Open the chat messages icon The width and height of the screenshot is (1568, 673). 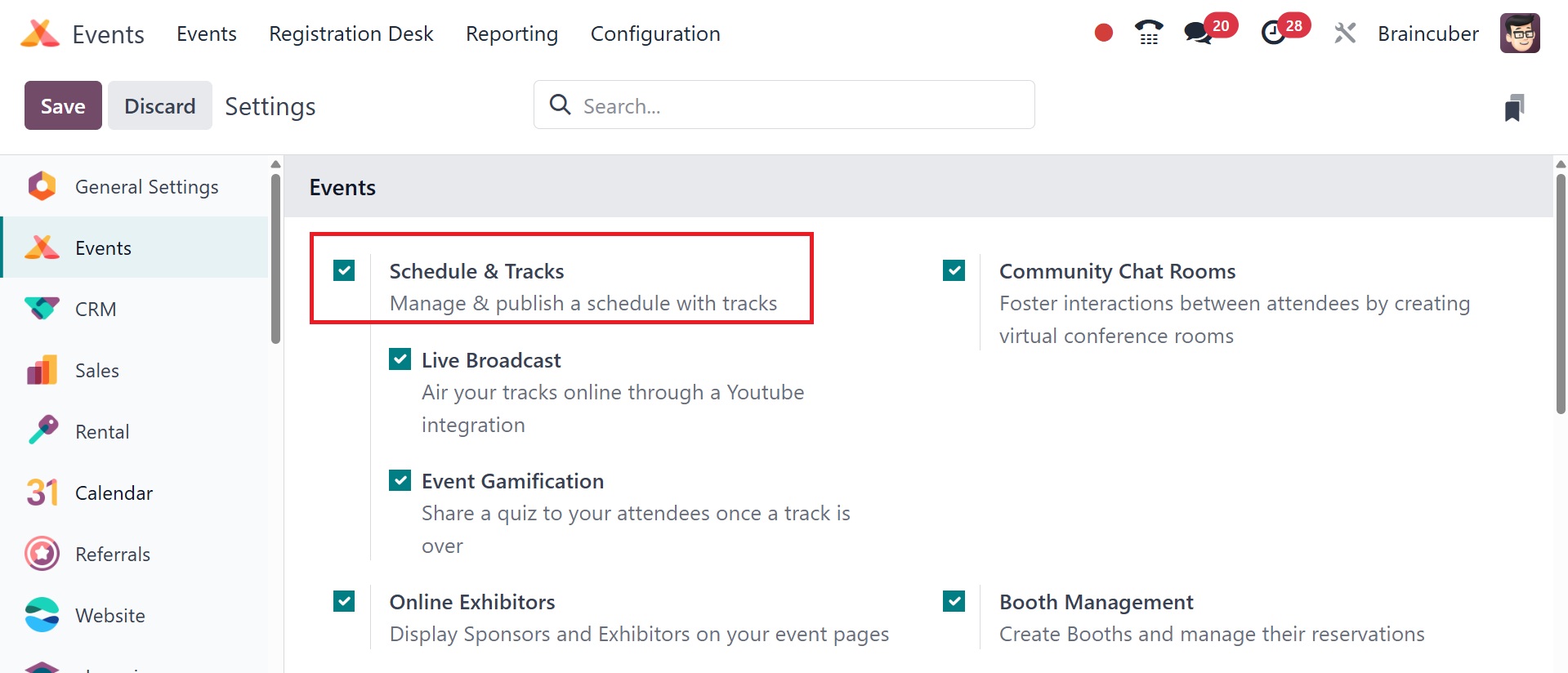click(x=1198, y=33)
